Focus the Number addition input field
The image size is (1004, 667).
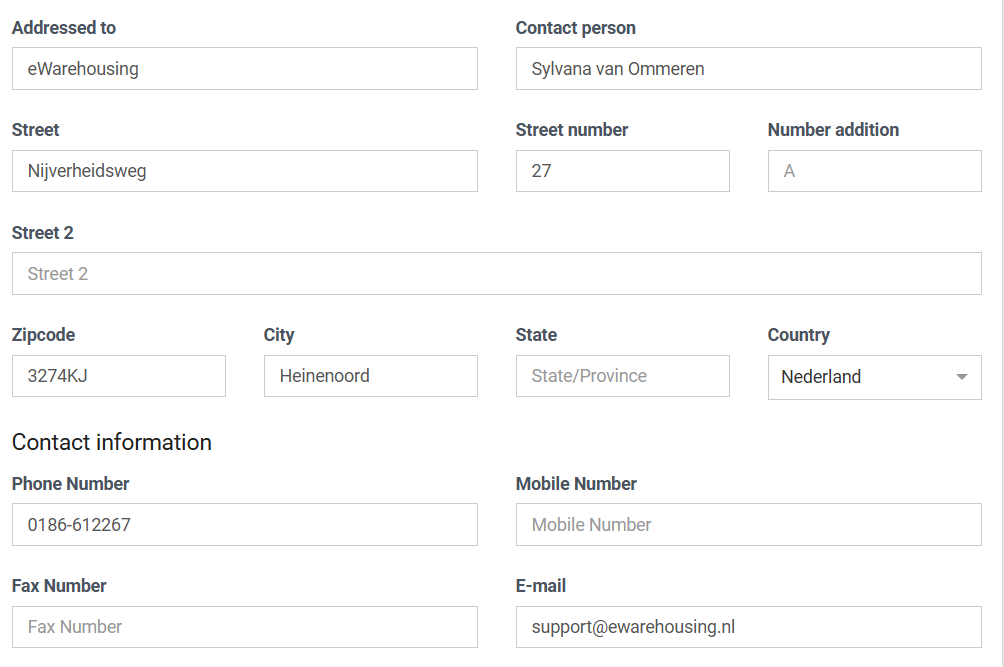875,171
